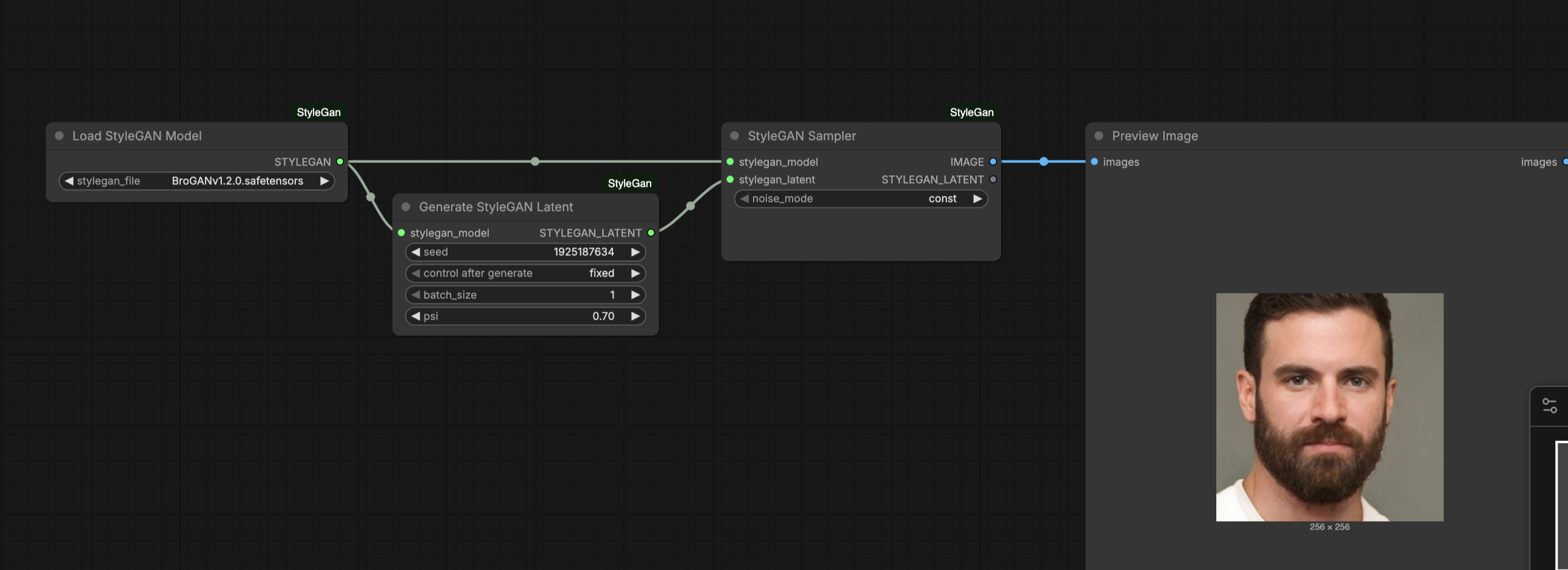Open the BroGANv1.2.0.safetensors file selector
1568x570 pixels.
(196, 181)
